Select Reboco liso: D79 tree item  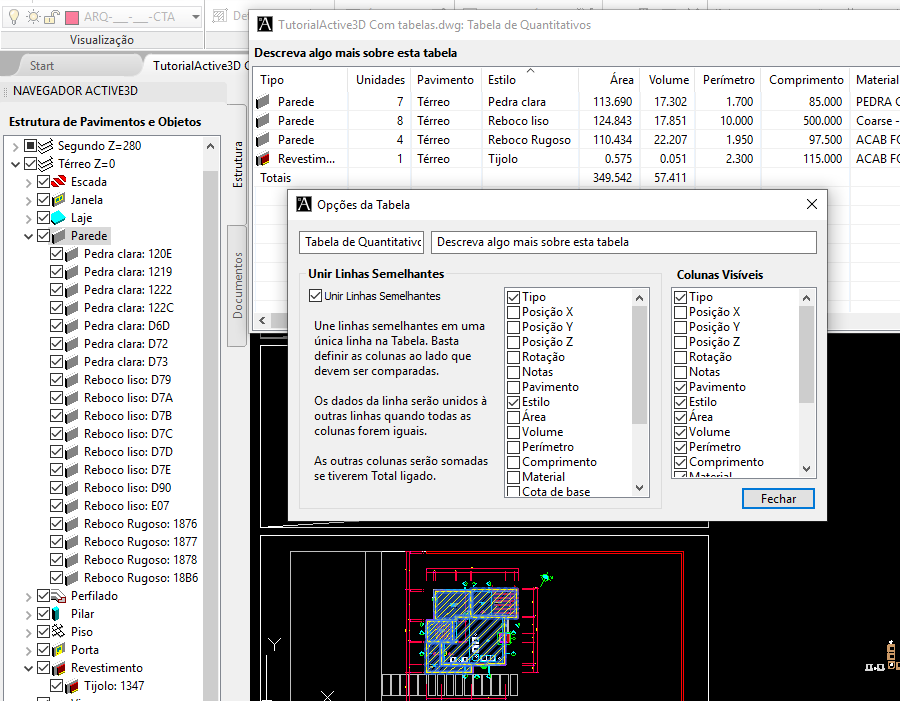[x=127, y=380]
